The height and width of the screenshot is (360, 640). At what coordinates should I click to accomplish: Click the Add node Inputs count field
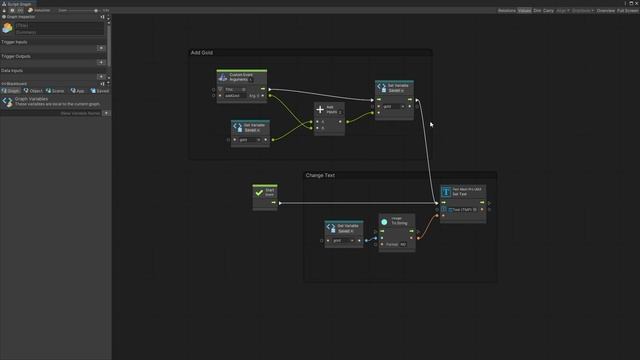point(340,112)
